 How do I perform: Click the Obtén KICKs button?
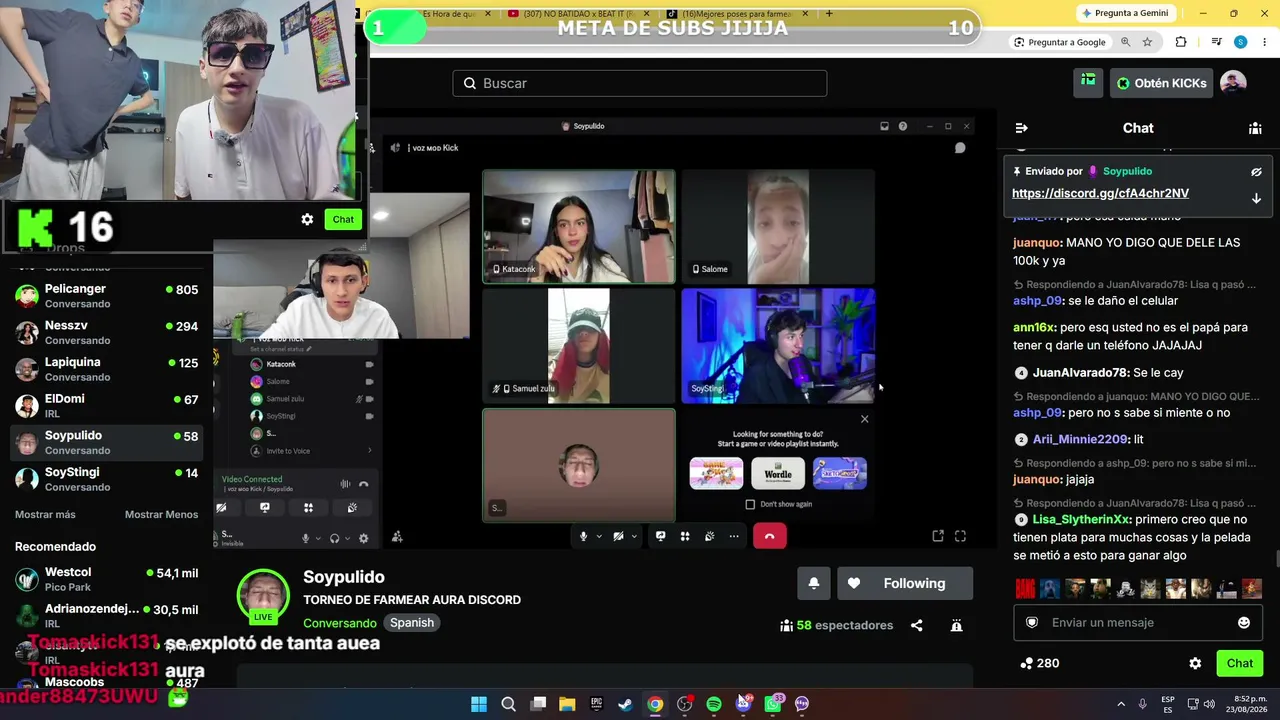pyautogui.click(x=1161, y=83)
